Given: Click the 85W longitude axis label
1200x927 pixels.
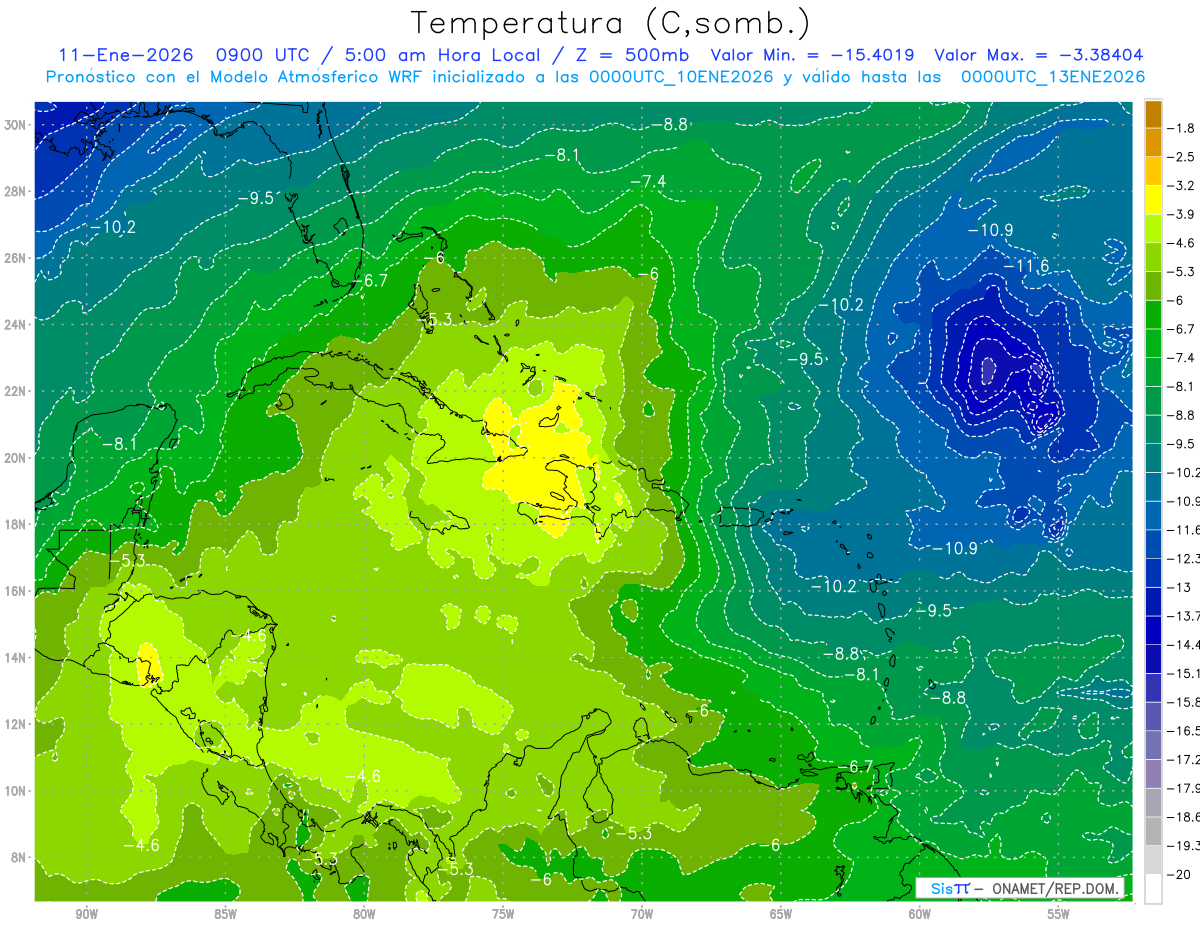Looking at the screenshot, I should [x=226, y=914].
